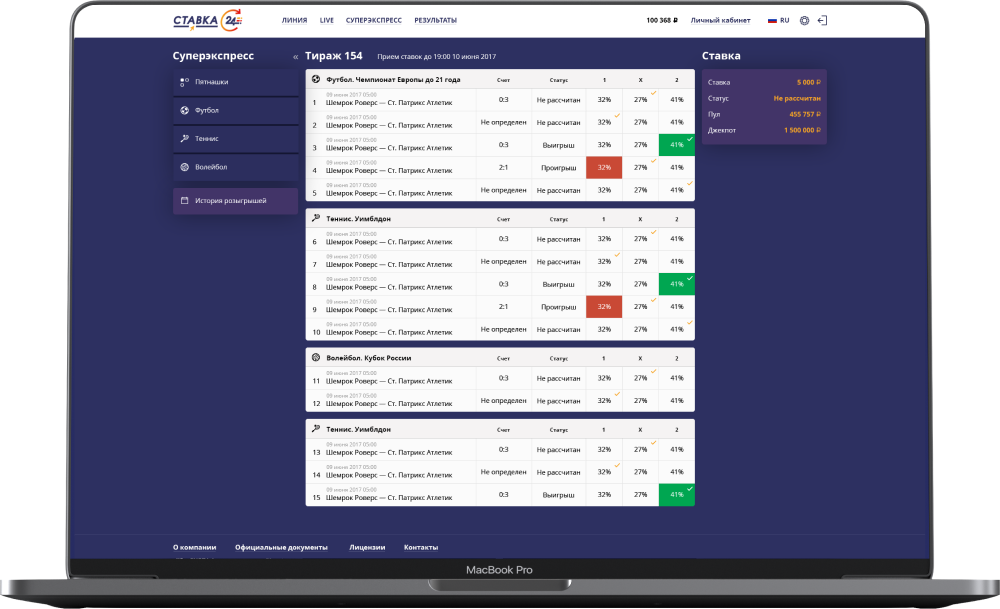The width and height of the screenshot is (1000, 609).
Task: Click the Ставка 24 logo
Action: [x=207, y=20]
